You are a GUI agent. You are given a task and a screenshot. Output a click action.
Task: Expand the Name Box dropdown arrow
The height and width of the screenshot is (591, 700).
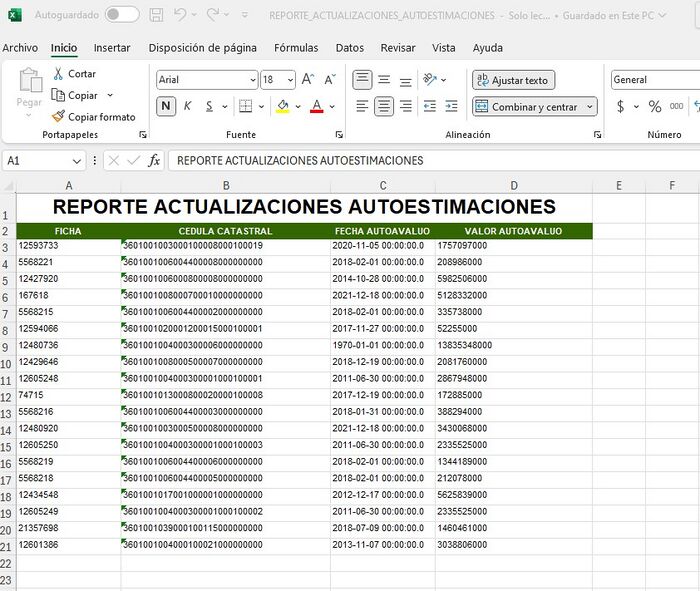pyautogui.click(x=77, y=161)
